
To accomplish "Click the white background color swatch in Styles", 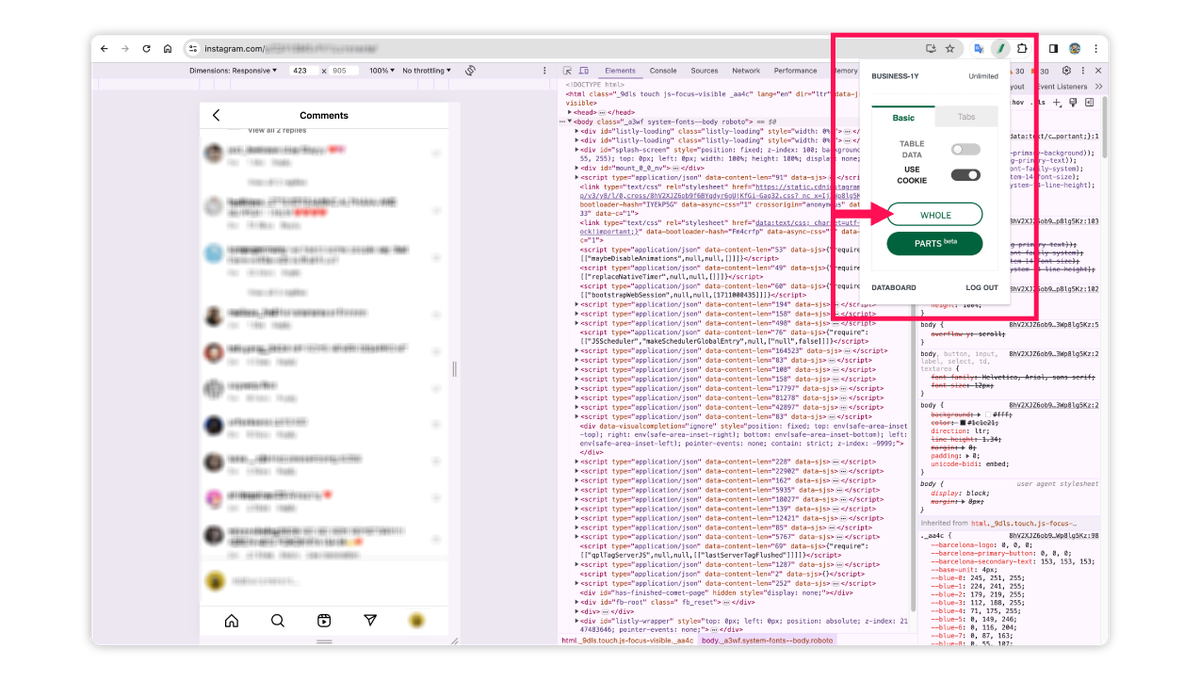I will pos(986,414).
